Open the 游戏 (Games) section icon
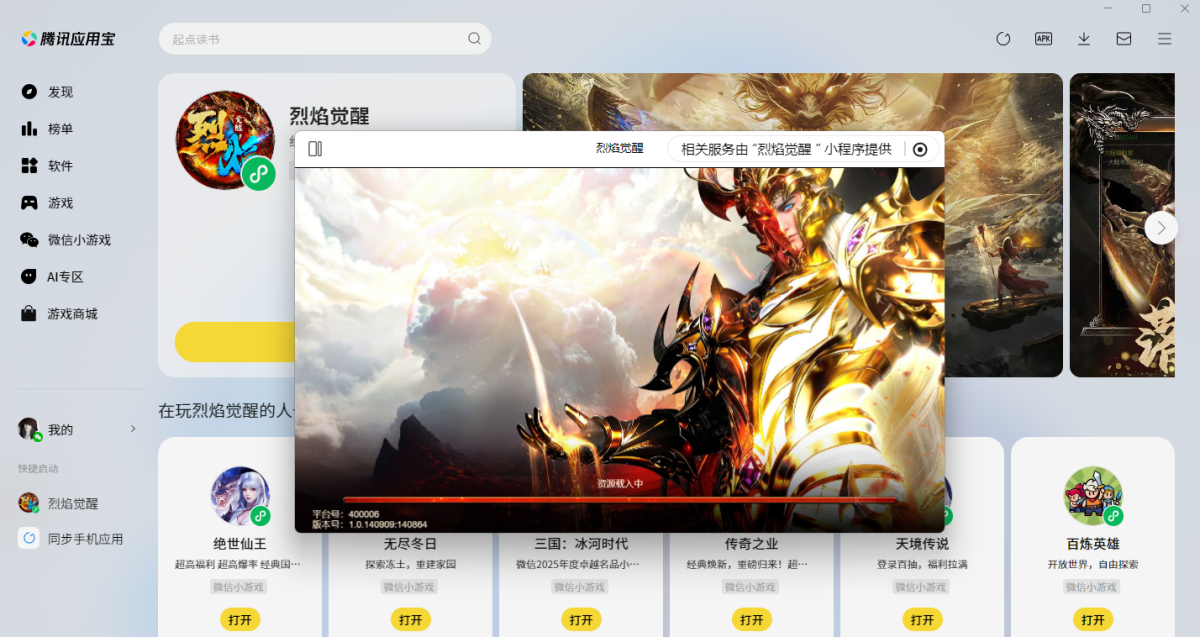This screenshot has width=1200, height=637. click(x=31, y=202)
